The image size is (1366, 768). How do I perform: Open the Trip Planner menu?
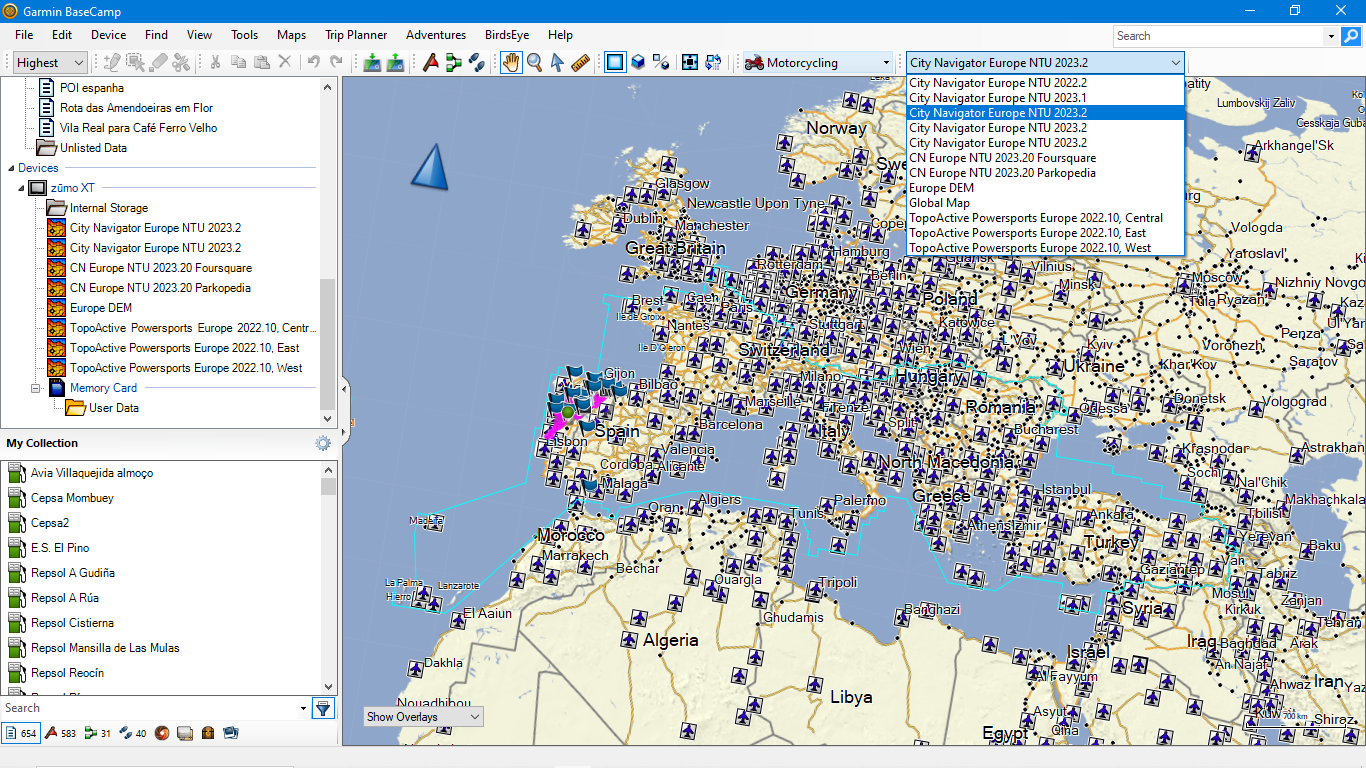coord(356,35)
